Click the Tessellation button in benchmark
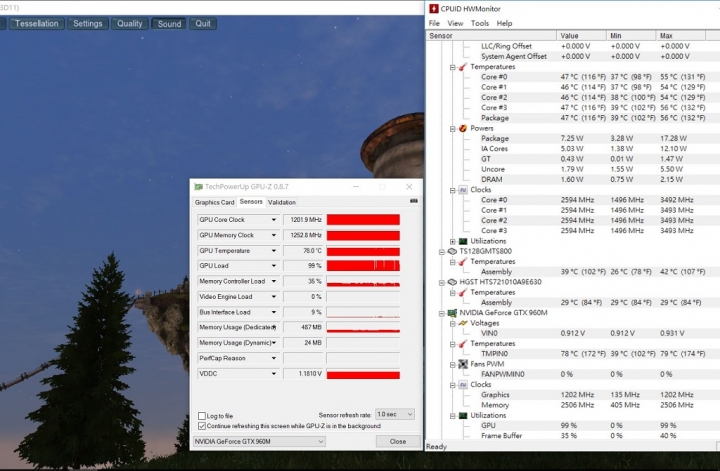This screenshot has height=471, width=720. coord(37,24)
